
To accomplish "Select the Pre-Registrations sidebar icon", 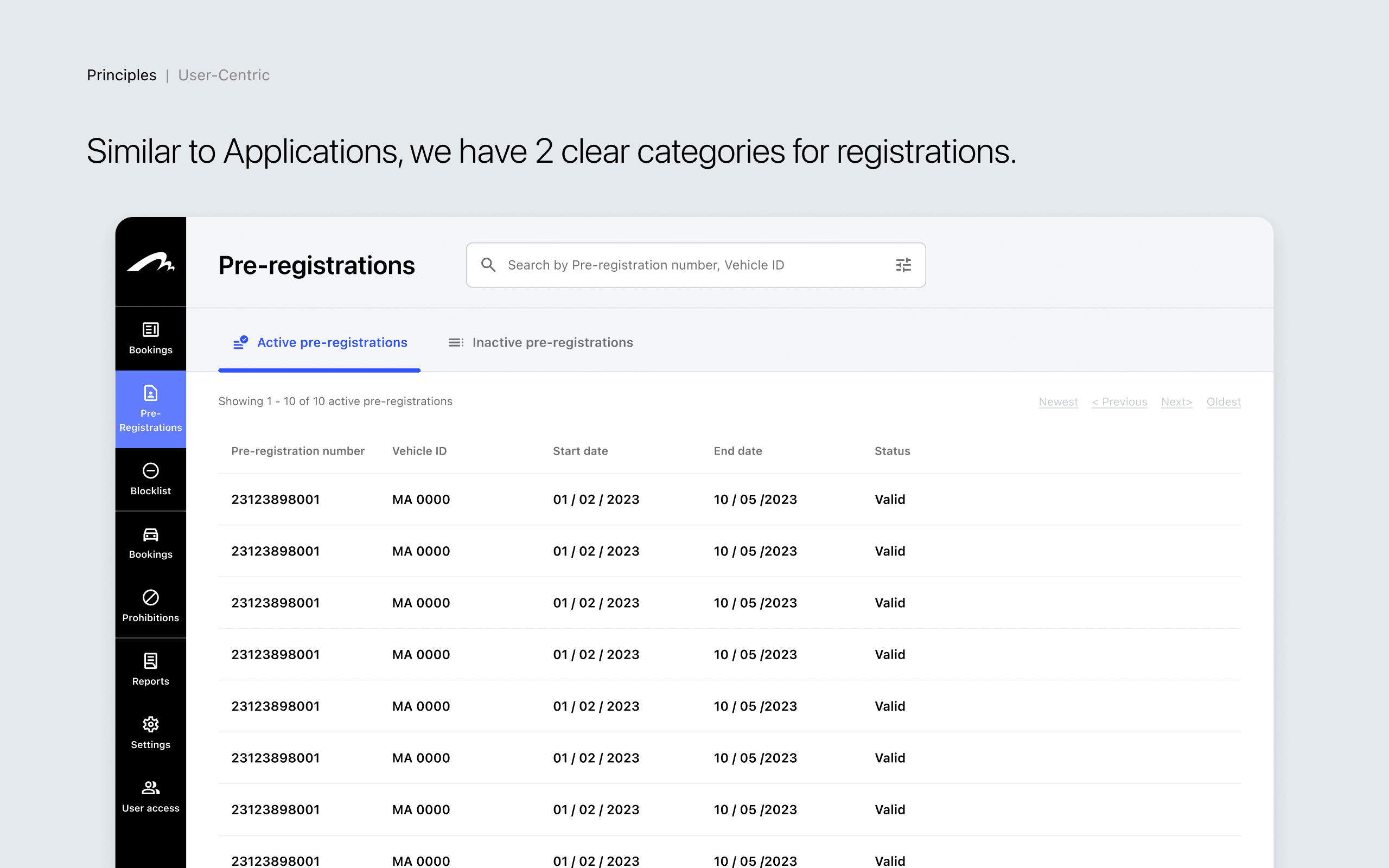I will (150, 408).
